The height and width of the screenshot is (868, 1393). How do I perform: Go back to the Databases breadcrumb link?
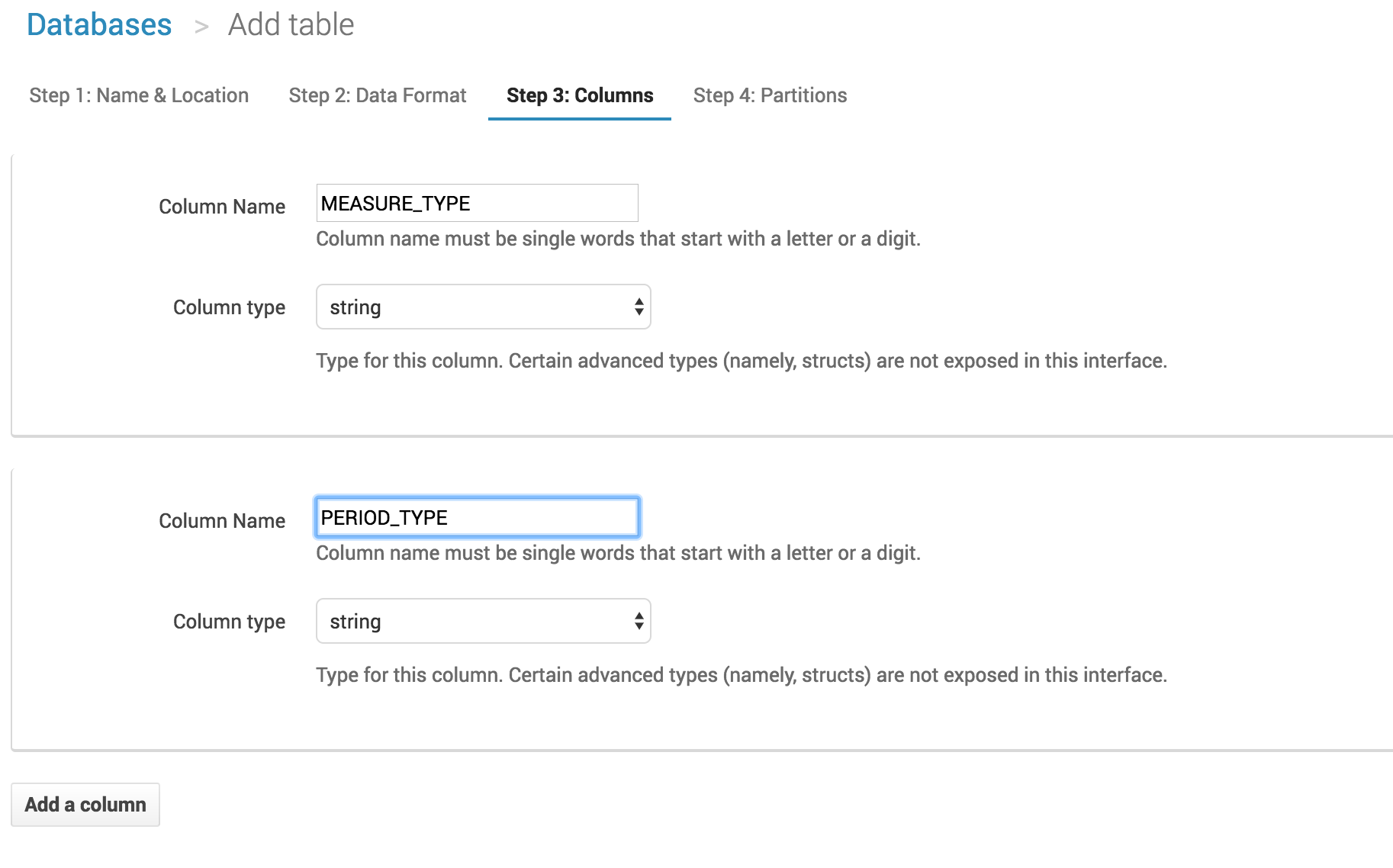click(99, 25)
